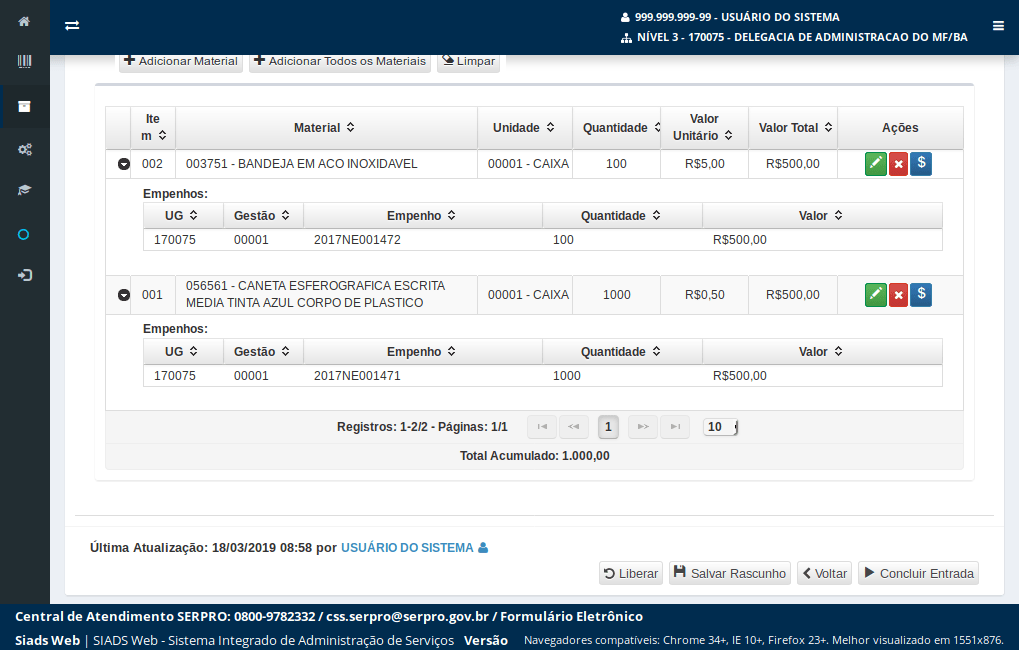Edit the BANDEJA EM ACO INOXIDAVEL item
The height and width of the screenshot is (650, 1019).
875,164
